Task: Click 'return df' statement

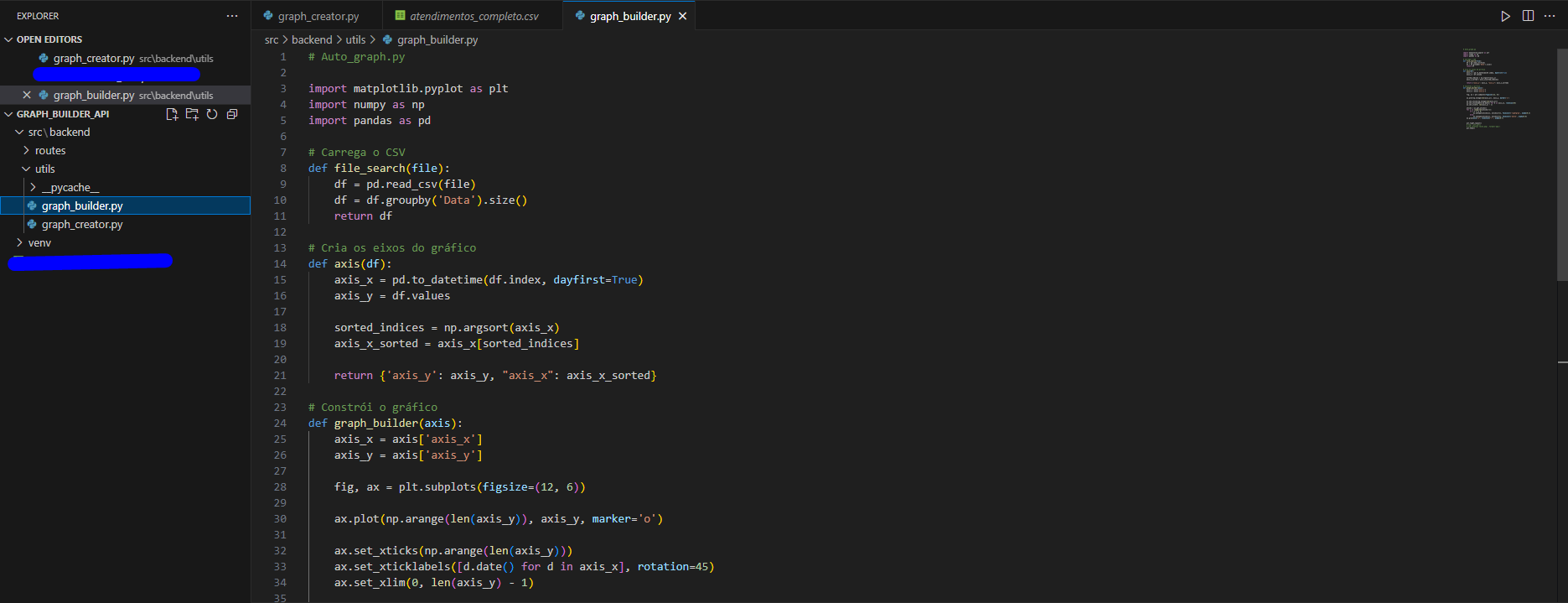Action: coord(363,216)
